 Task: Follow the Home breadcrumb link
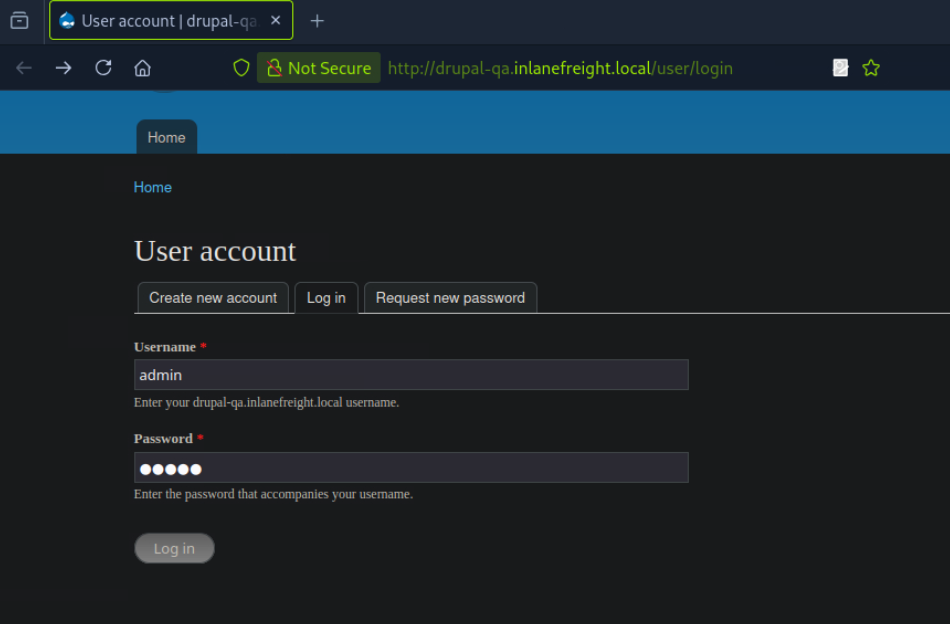tap(153, 187)
